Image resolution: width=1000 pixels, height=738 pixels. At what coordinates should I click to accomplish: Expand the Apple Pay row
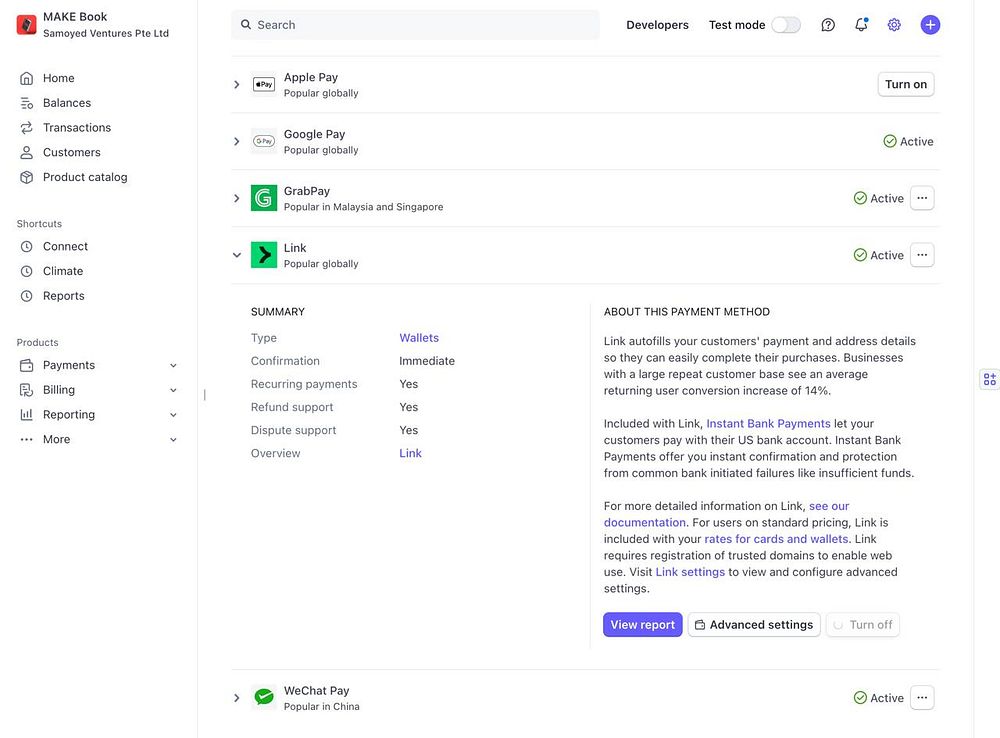(x=237, y=85)
